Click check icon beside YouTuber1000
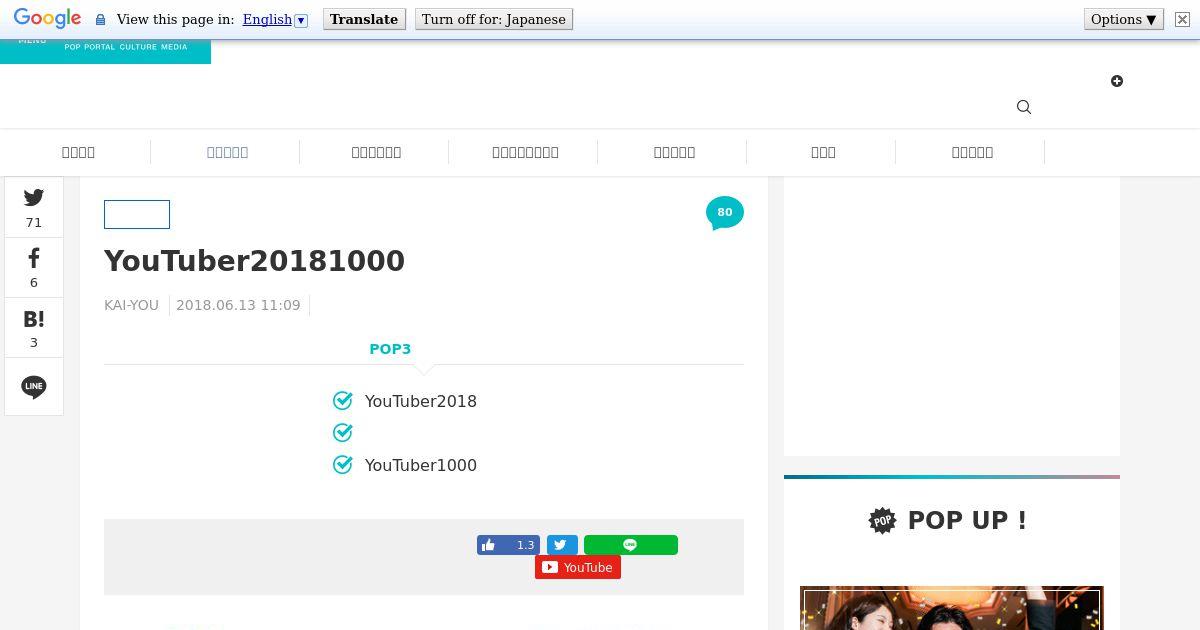This screenshot has height=630, width=1200. [343, 465]
